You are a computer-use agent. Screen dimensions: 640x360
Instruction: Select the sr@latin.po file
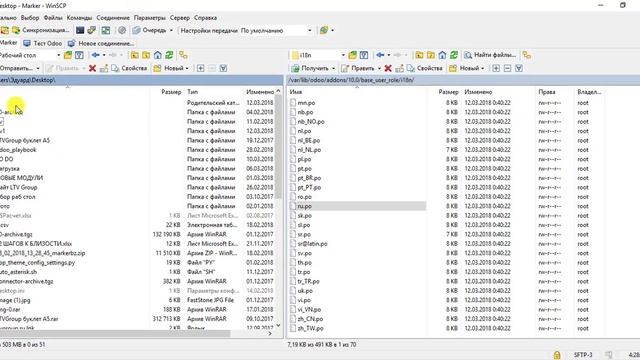click(312, 244)
